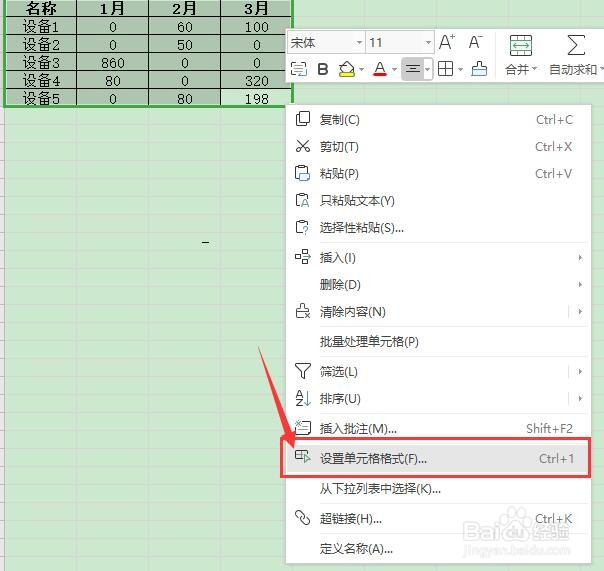Click the wrap text icon in mini toolbar
Screen dimensions: 604x571
(299, 69)
